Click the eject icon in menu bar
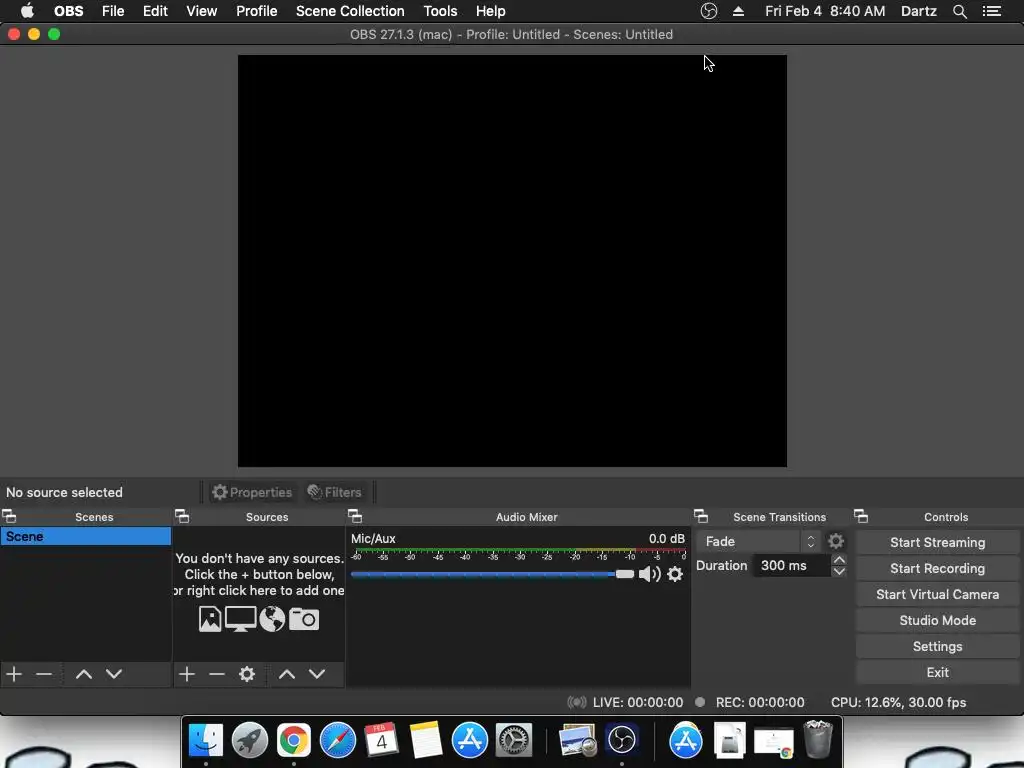Image resolution: width=1024 pixels, height=768 pixels. 739,11
